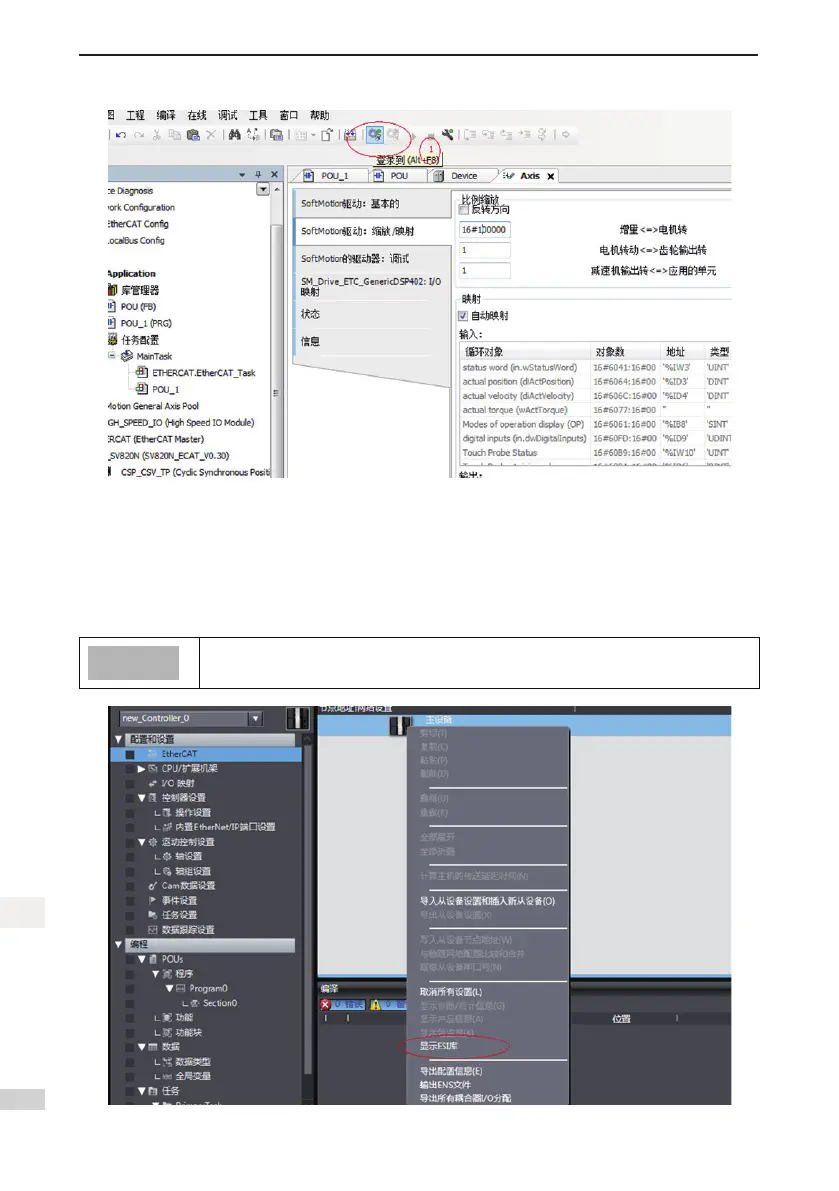Collapse the POUs node

[x=141, y=959]
